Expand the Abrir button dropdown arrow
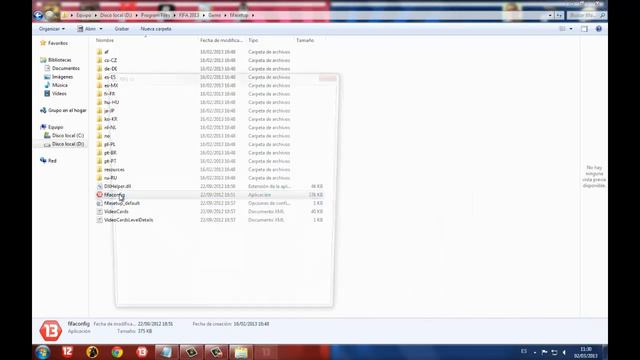 pyautogui.click(x=101, y=29)
